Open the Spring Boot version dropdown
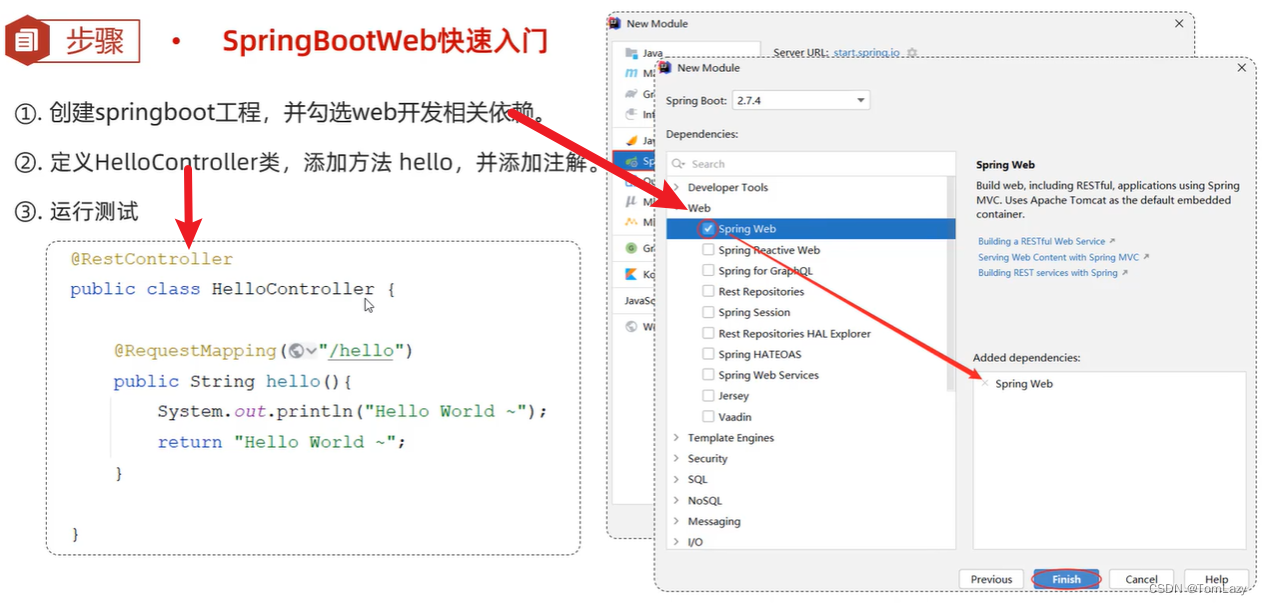 (862, 100)
